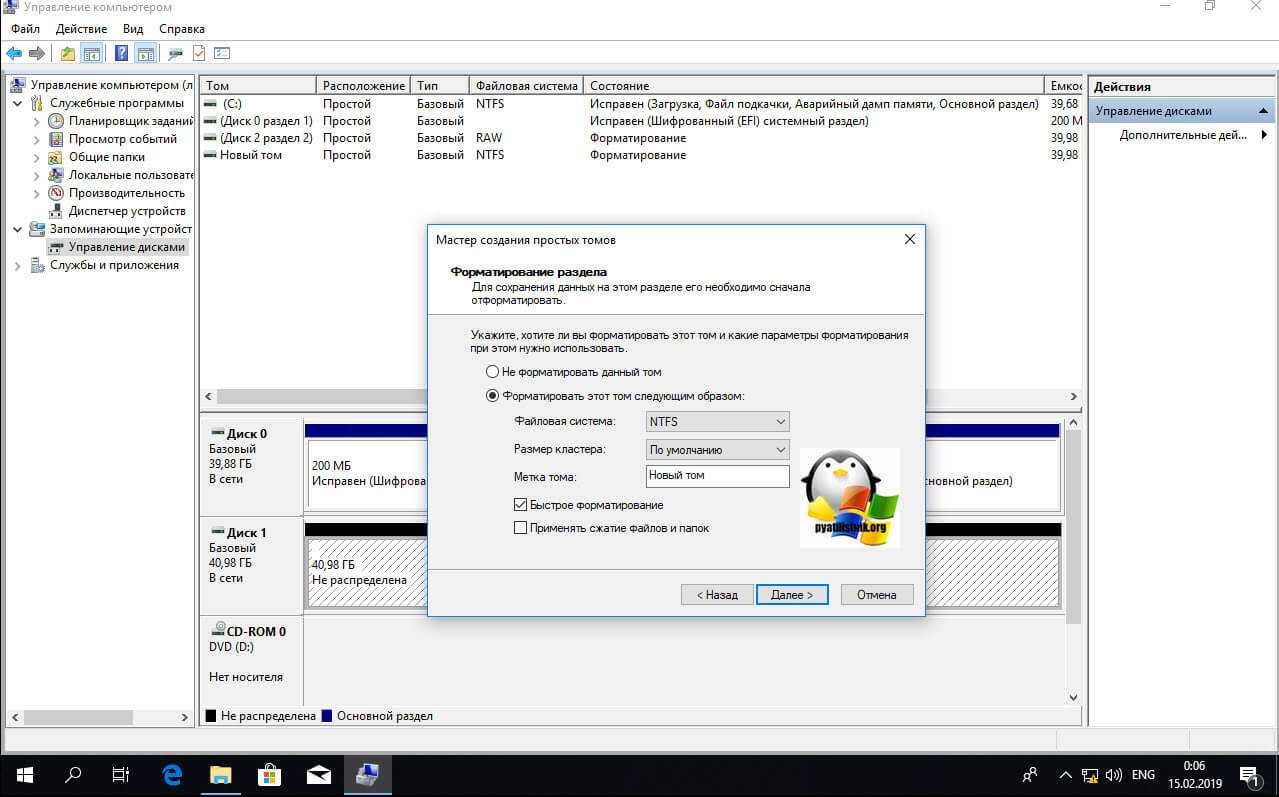Open Microsoft Edge from the taskbar

point(172,774)
